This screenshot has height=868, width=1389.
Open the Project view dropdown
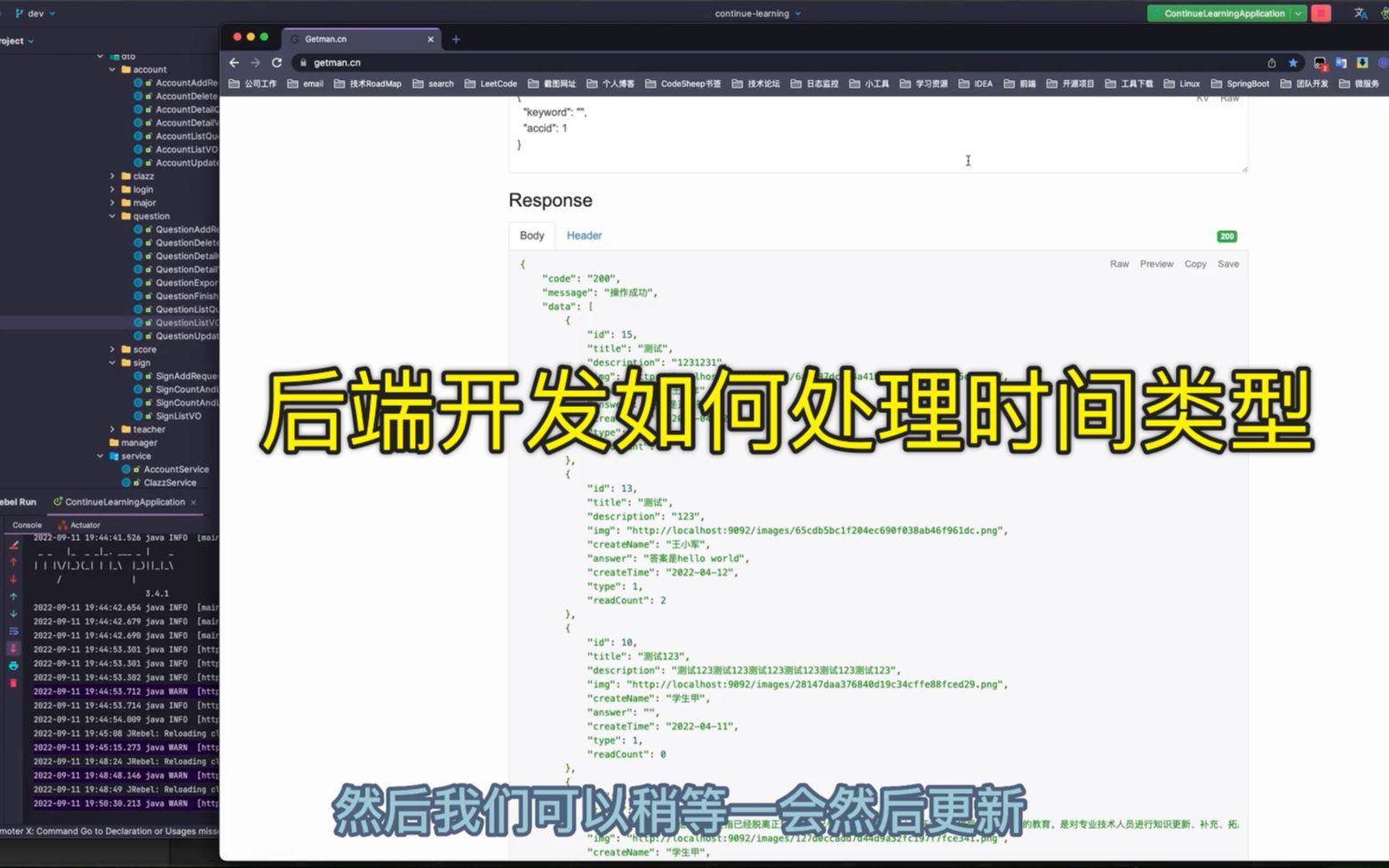point(17,41)
